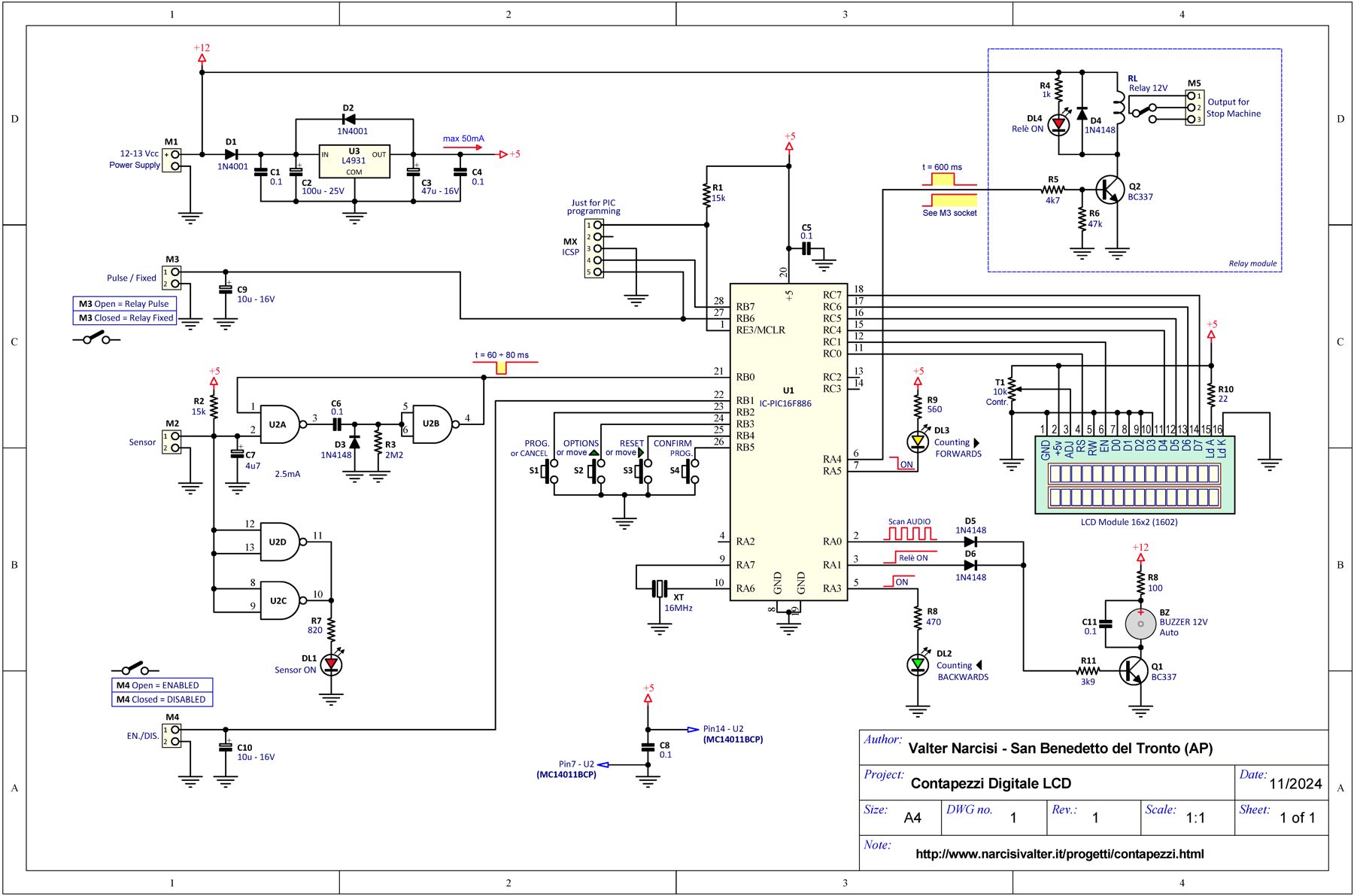The width and height of the screenshot is (1354, 896).
Task: Click the S3 RESET pushbutton symbol
Action: tap(644, 471)
